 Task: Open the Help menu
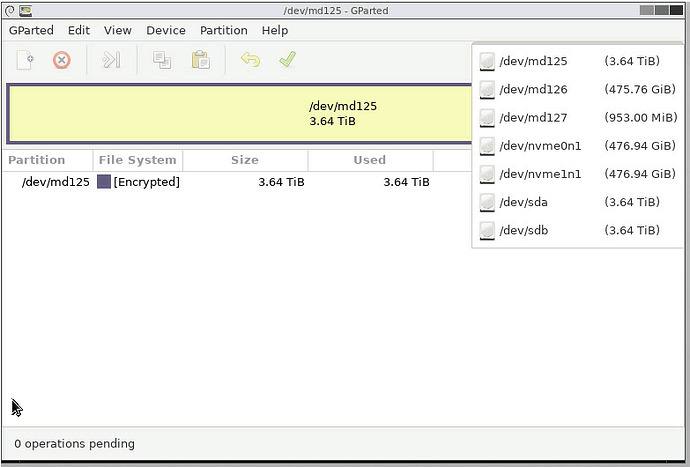point(275,30)
